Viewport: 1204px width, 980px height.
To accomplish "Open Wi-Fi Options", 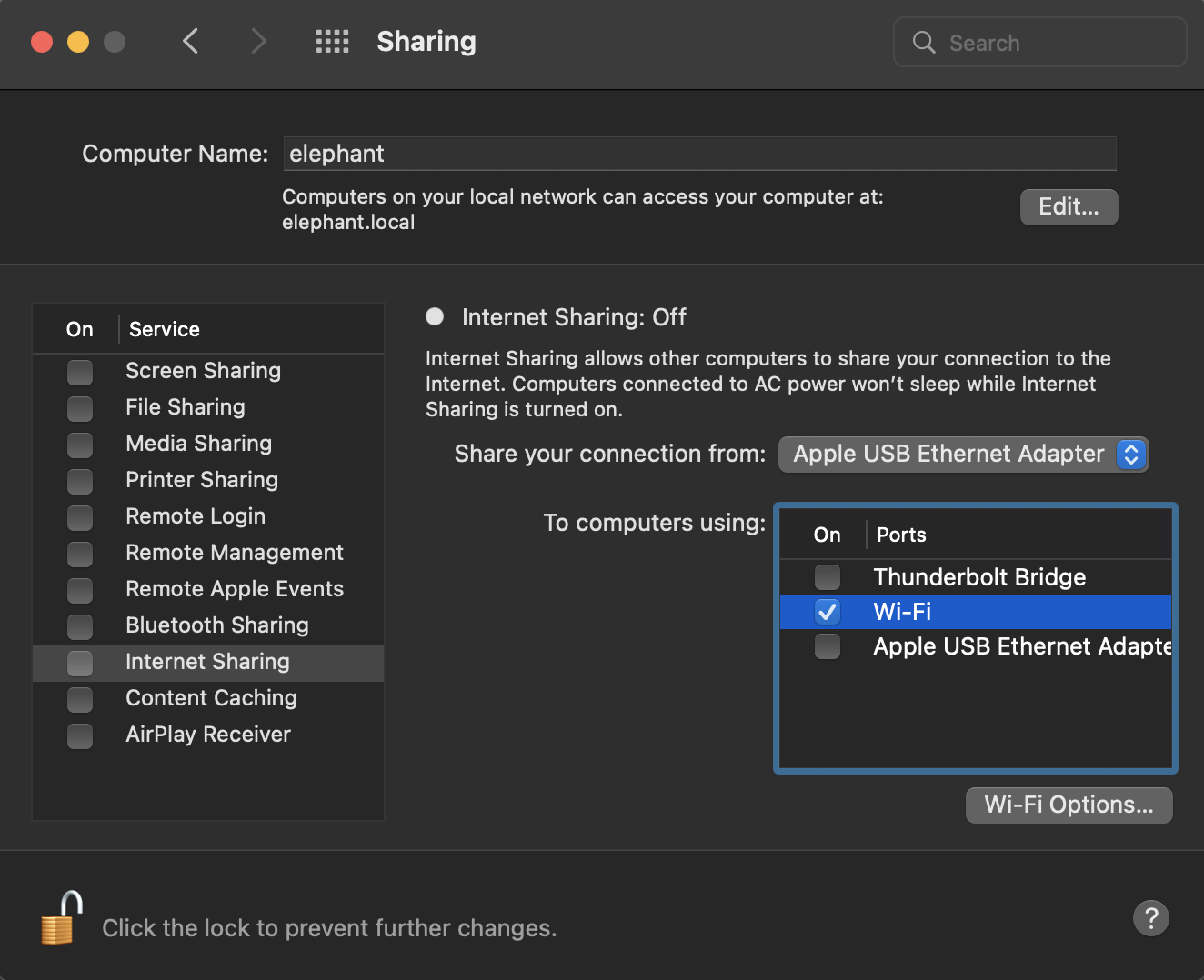I will [x=1069, y=805].
